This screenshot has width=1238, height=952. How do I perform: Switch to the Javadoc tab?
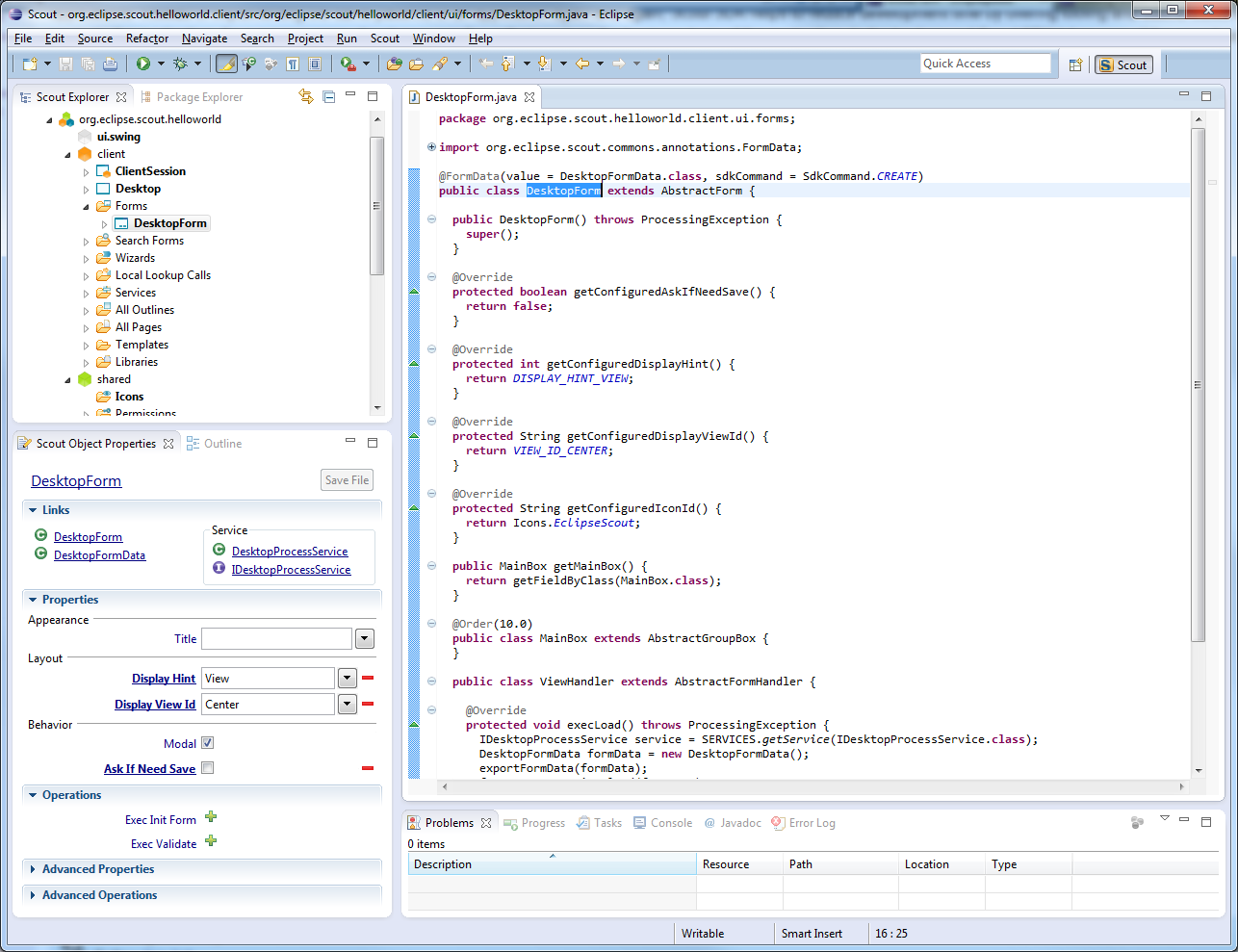coord(732,823)
